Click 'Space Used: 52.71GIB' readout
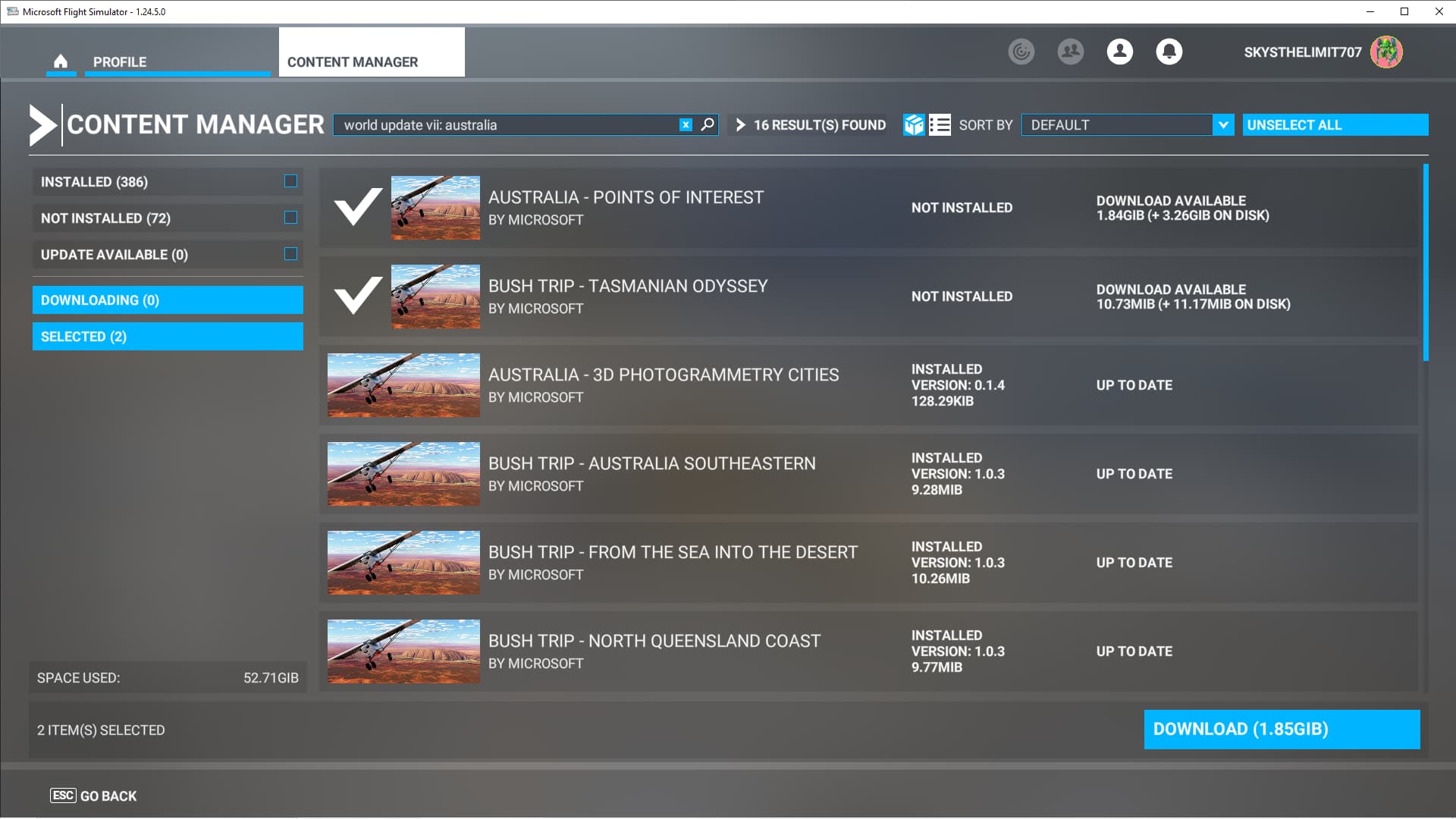The image size is (1456, 819). tap(168, 678)
